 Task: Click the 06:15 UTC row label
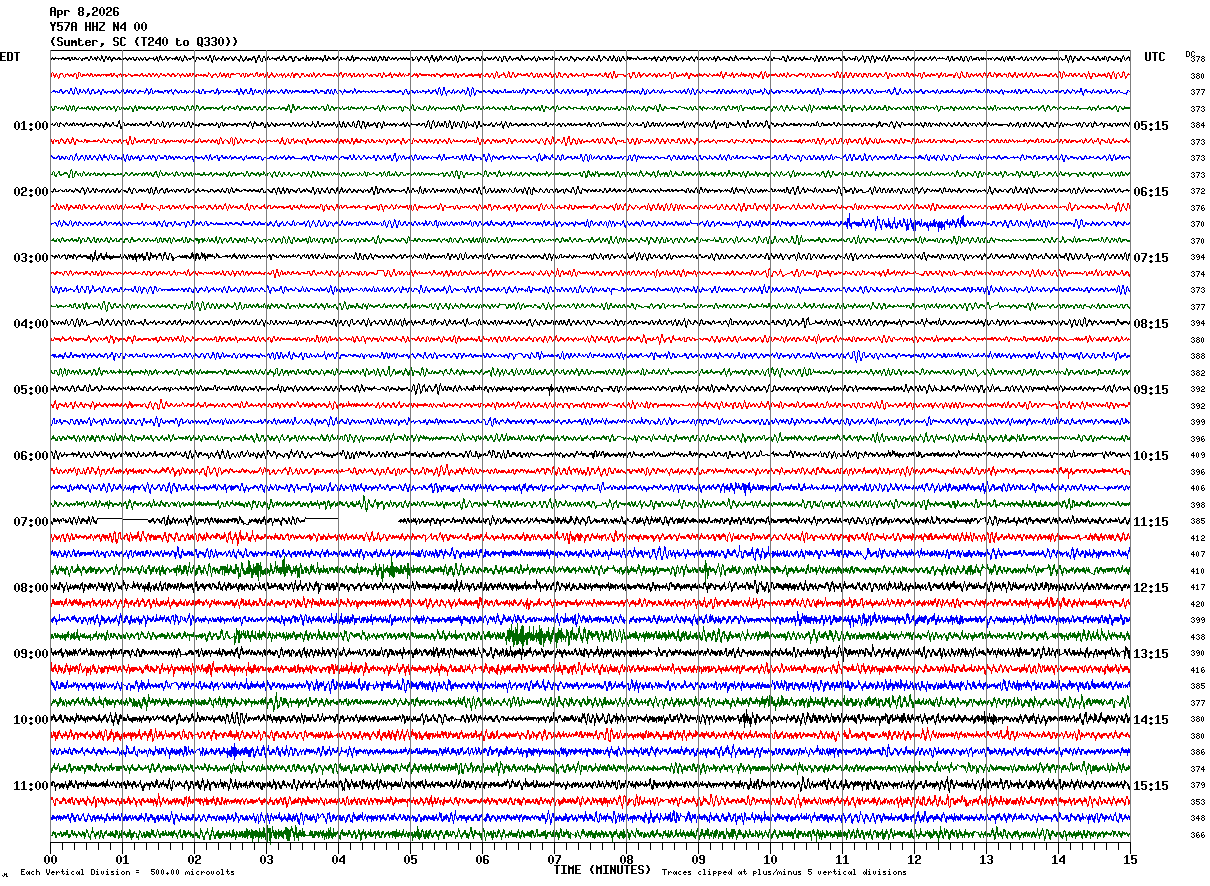click(x=1151, y=192)
